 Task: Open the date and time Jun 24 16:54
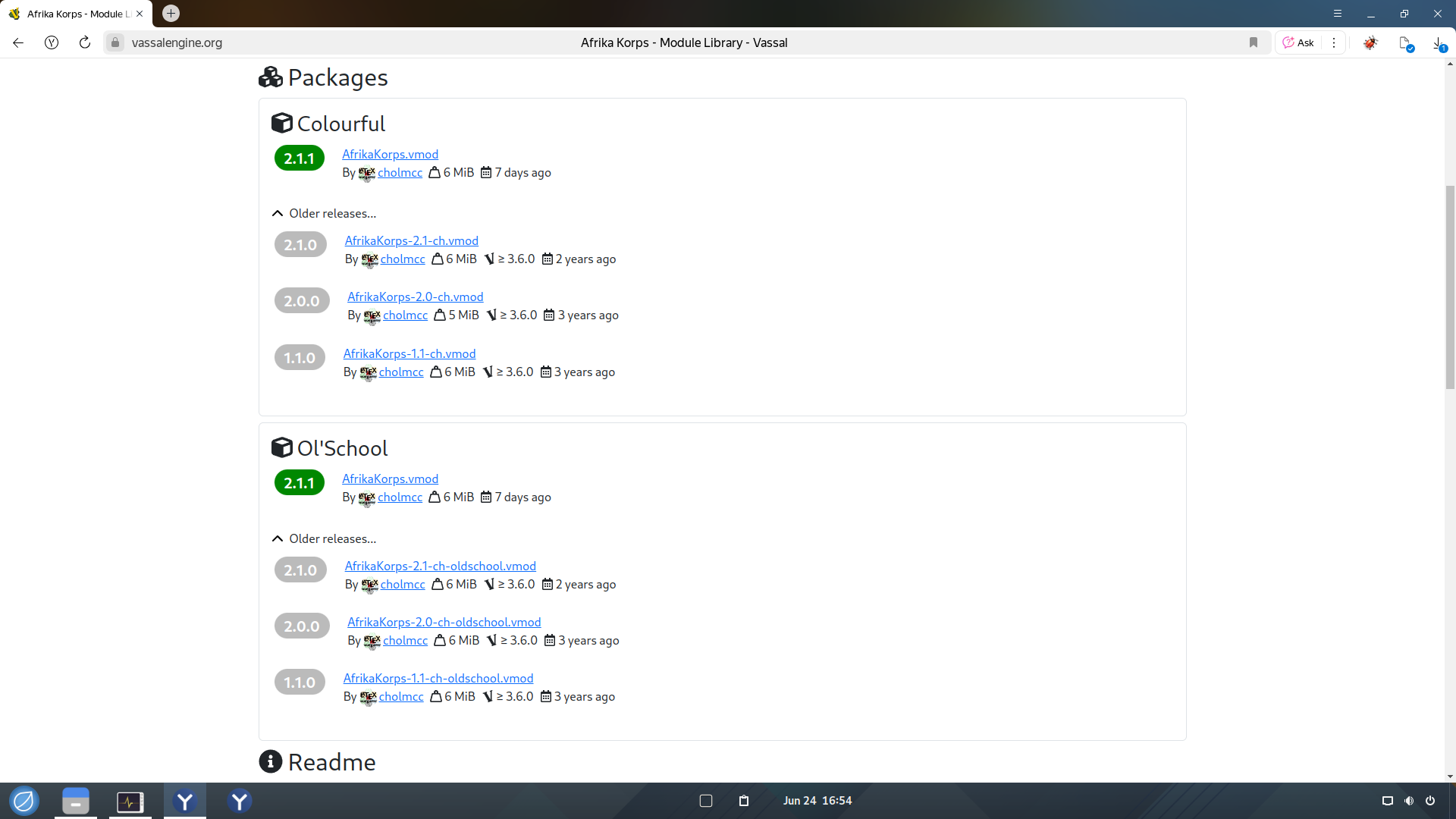[x=817, y=801]
